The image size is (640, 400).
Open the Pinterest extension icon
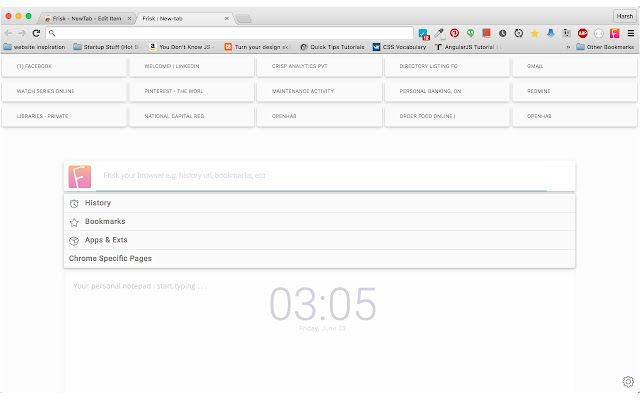point(454,33)
